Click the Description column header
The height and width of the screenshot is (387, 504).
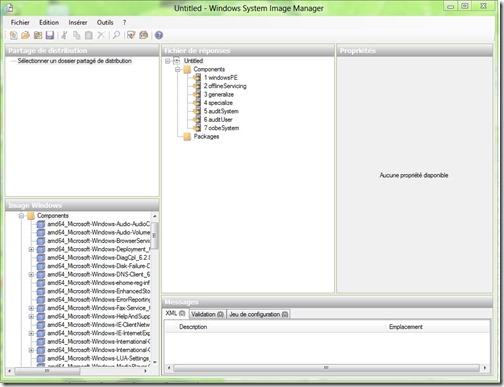pyautogui.click(x=193, y=327)
